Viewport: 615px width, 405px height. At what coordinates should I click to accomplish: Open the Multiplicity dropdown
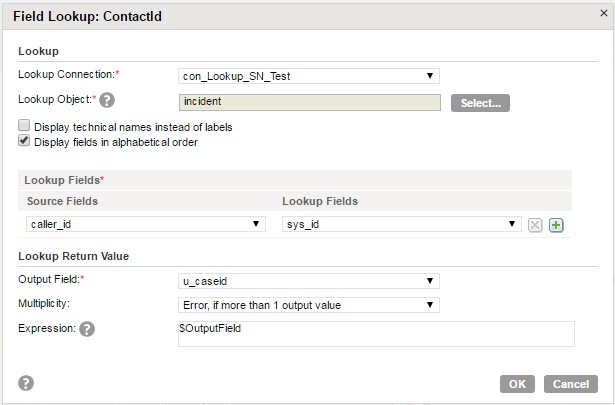click(x=309, y=305)
